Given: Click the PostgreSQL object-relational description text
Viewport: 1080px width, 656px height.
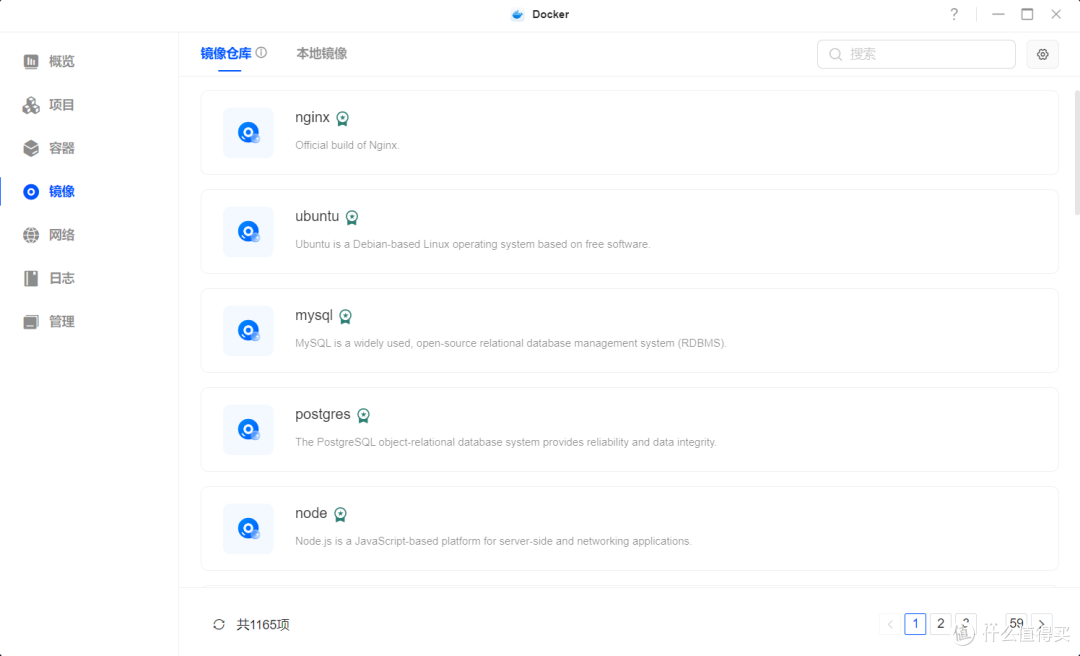Looking at the screenshot, I should coord(506,442).
